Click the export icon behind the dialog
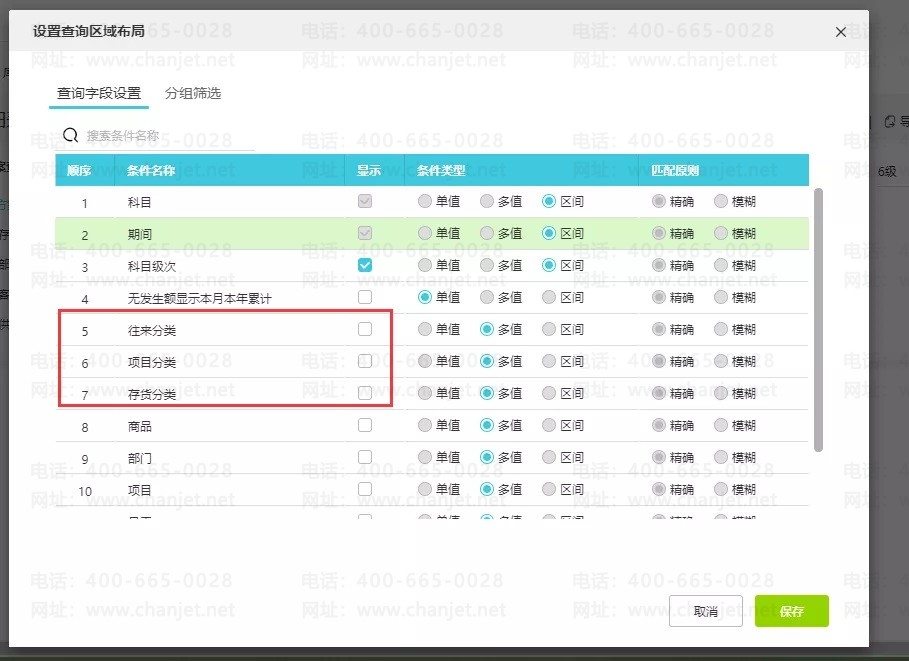 click(x=889, y=121)
